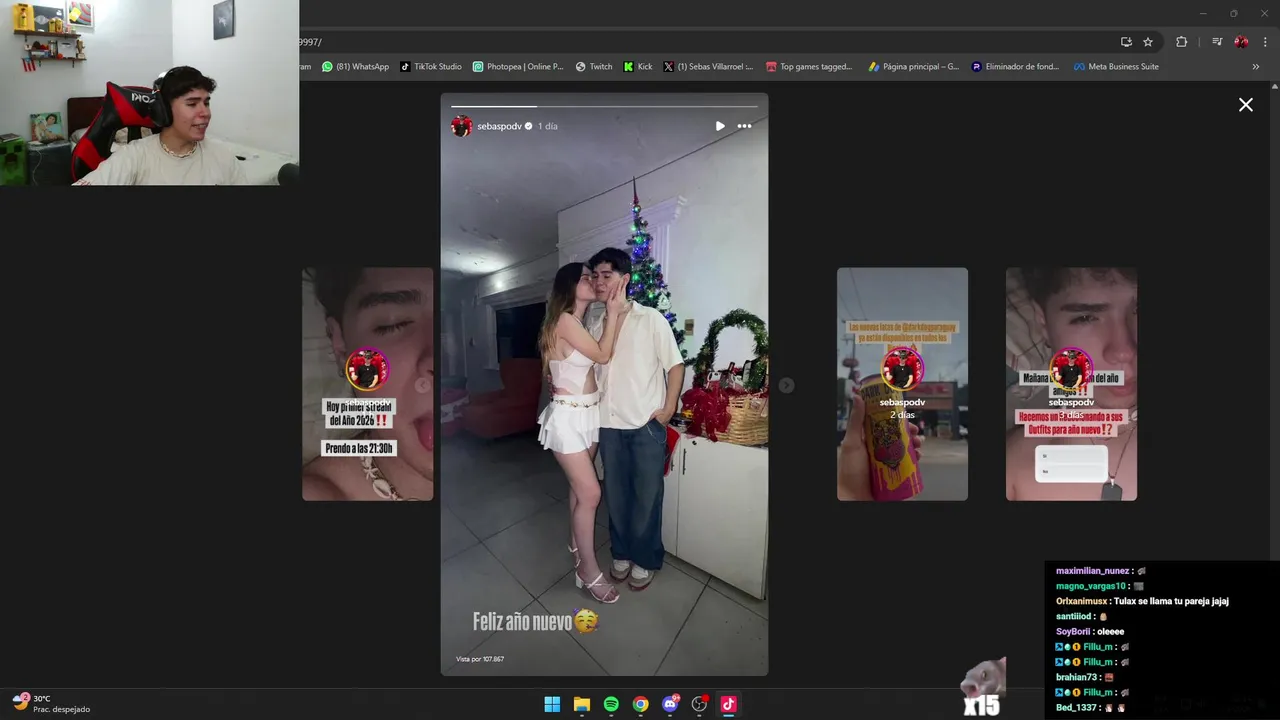Viewport: 1280px width, 720px height.
Task: Expand the hidden bookmarks overflow chevron
Action: [1256, 67]
